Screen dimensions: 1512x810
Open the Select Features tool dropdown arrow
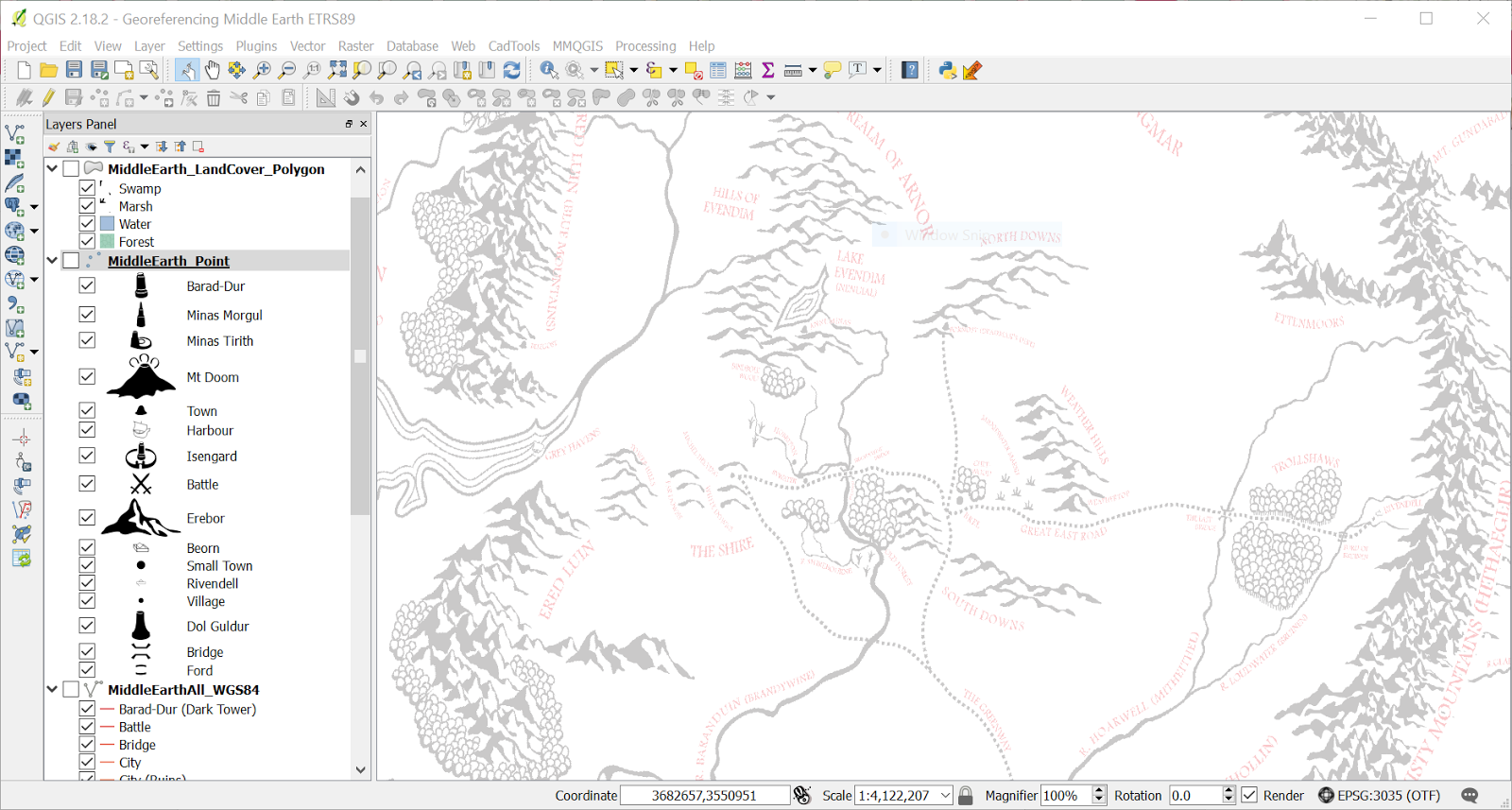[x=633, y=70]
